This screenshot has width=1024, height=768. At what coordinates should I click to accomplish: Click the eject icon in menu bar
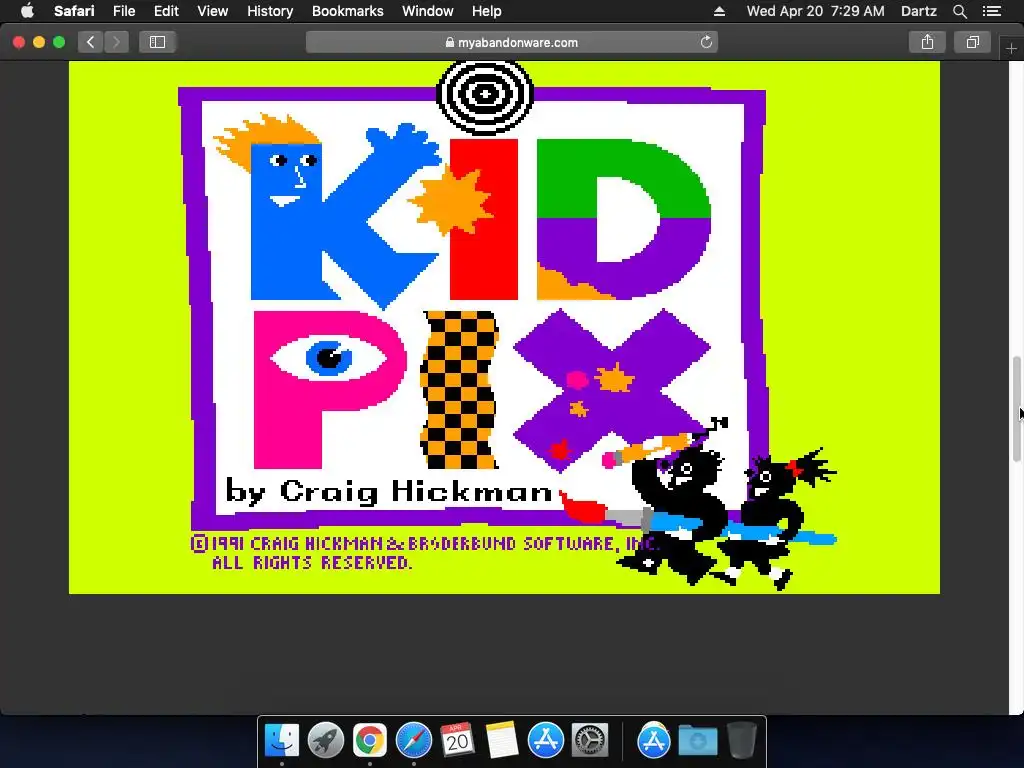pos(719,11)
